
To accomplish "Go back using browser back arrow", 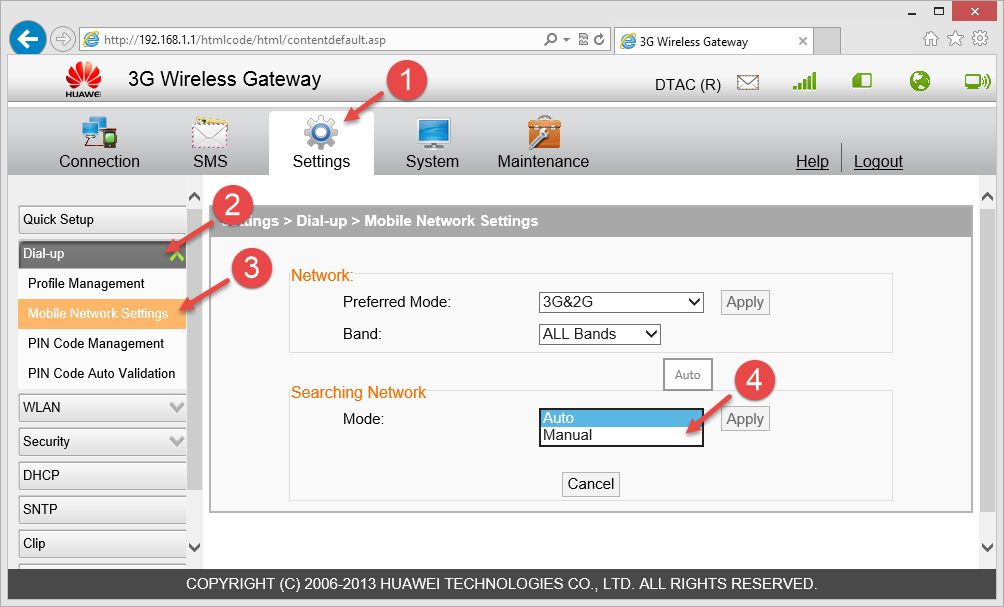I will coord(28,40).
